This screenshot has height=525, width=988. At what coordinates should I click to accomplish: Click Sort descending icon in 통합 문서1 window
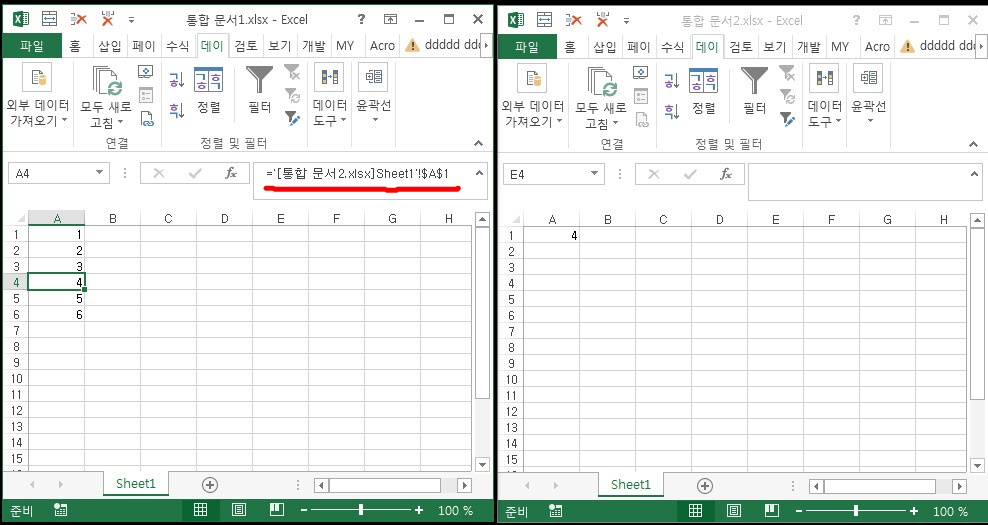point(176,111)
